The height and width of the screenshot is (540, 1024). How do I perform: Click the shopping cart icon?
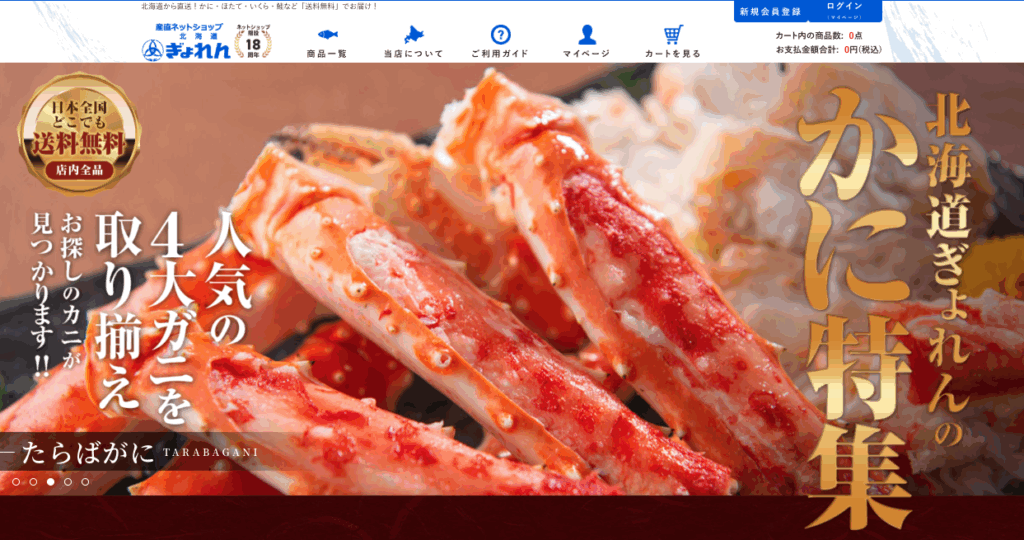(672, 34)
